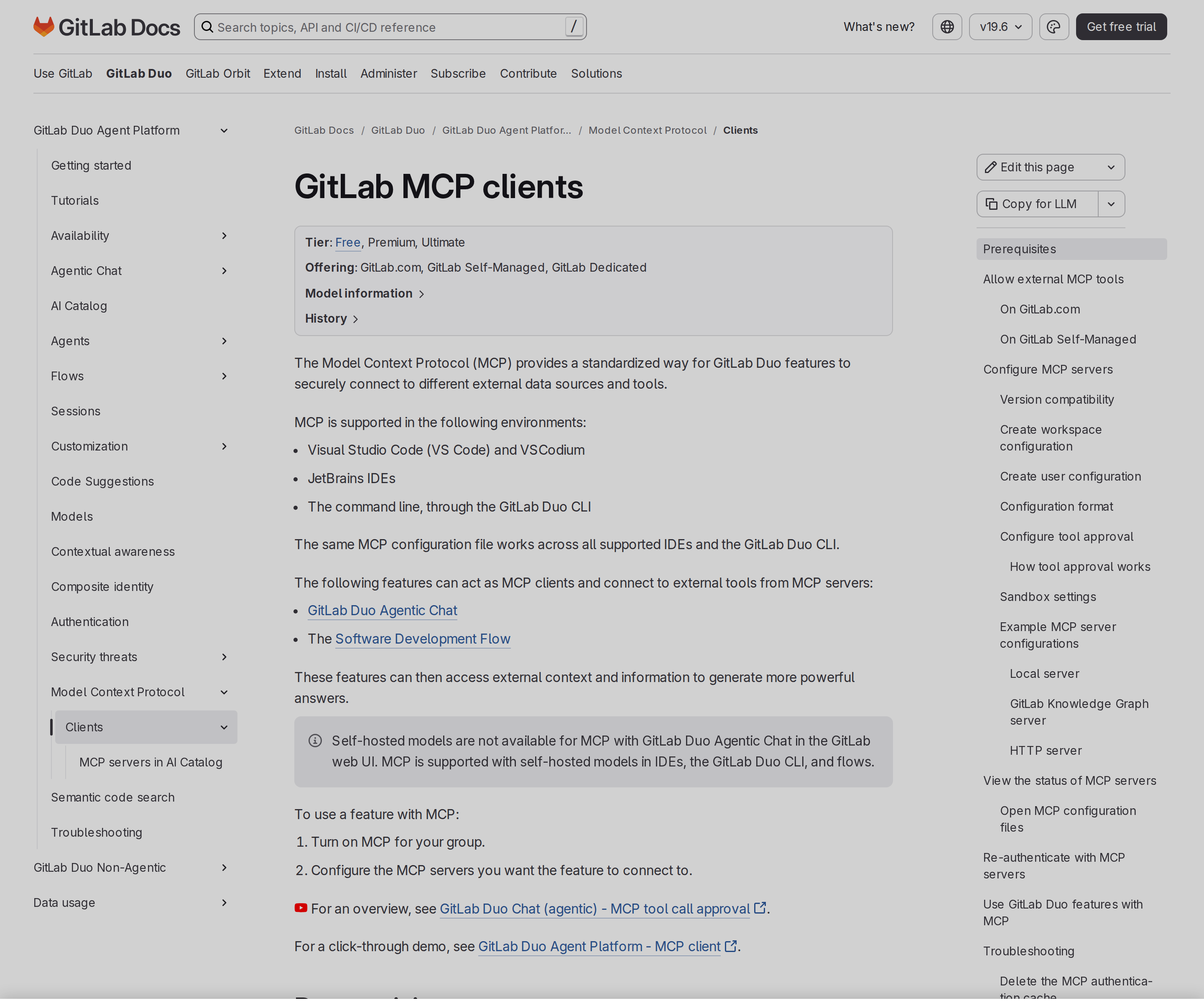Click the Get free trial button

click(1121, 27)
